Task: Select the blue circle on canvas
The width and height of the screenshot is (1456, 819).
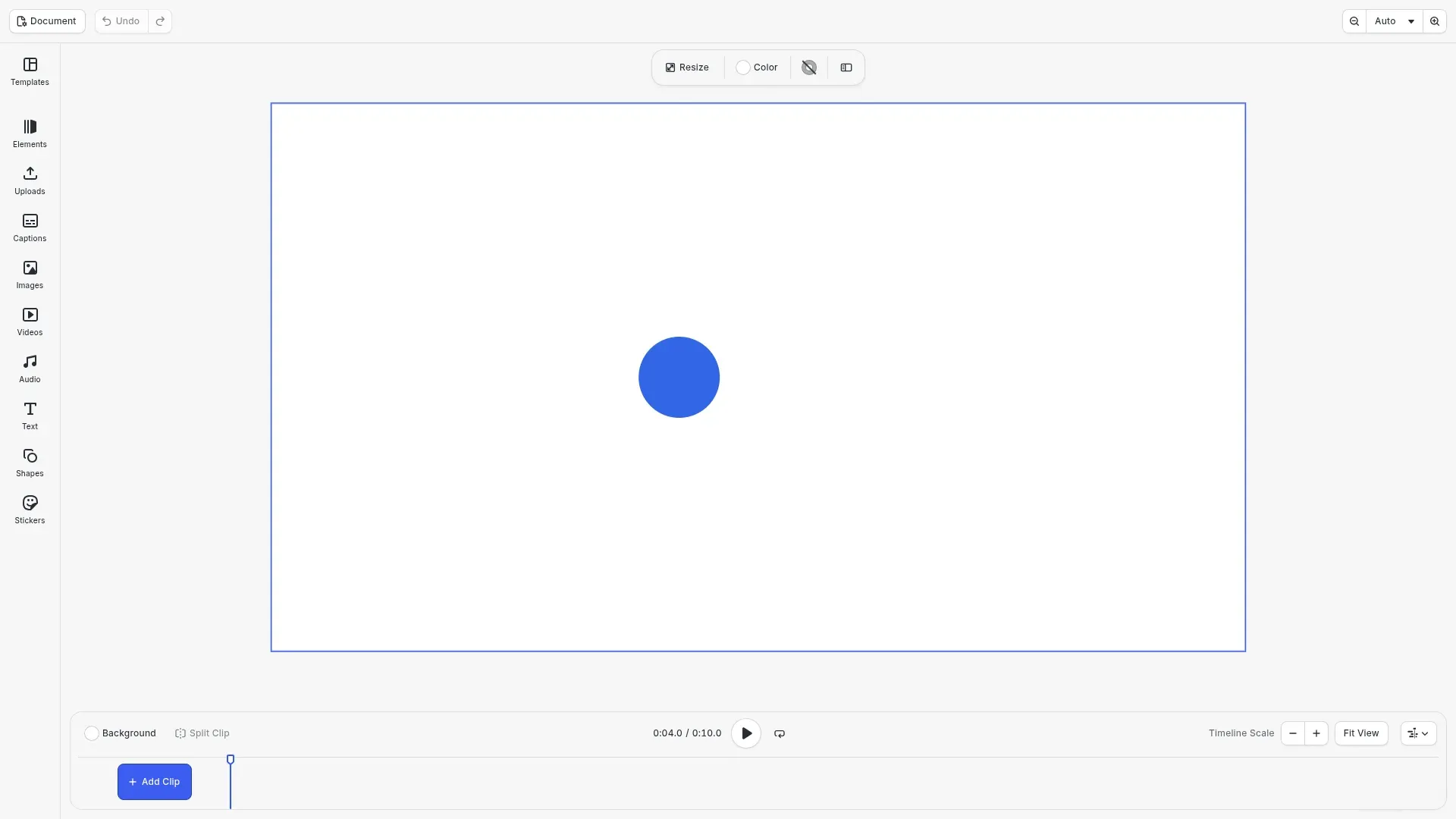Action: (x=679, y=377)
